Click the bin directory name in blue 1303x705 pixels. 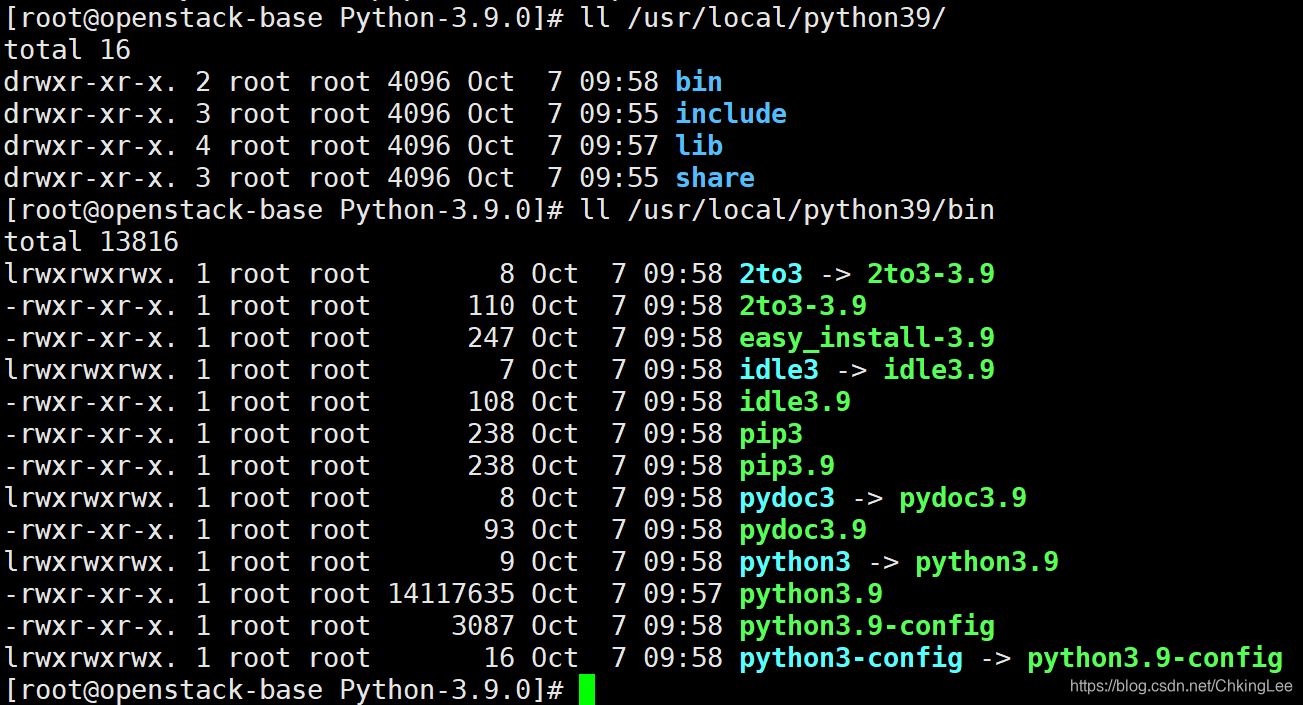[x=698, y=81]
